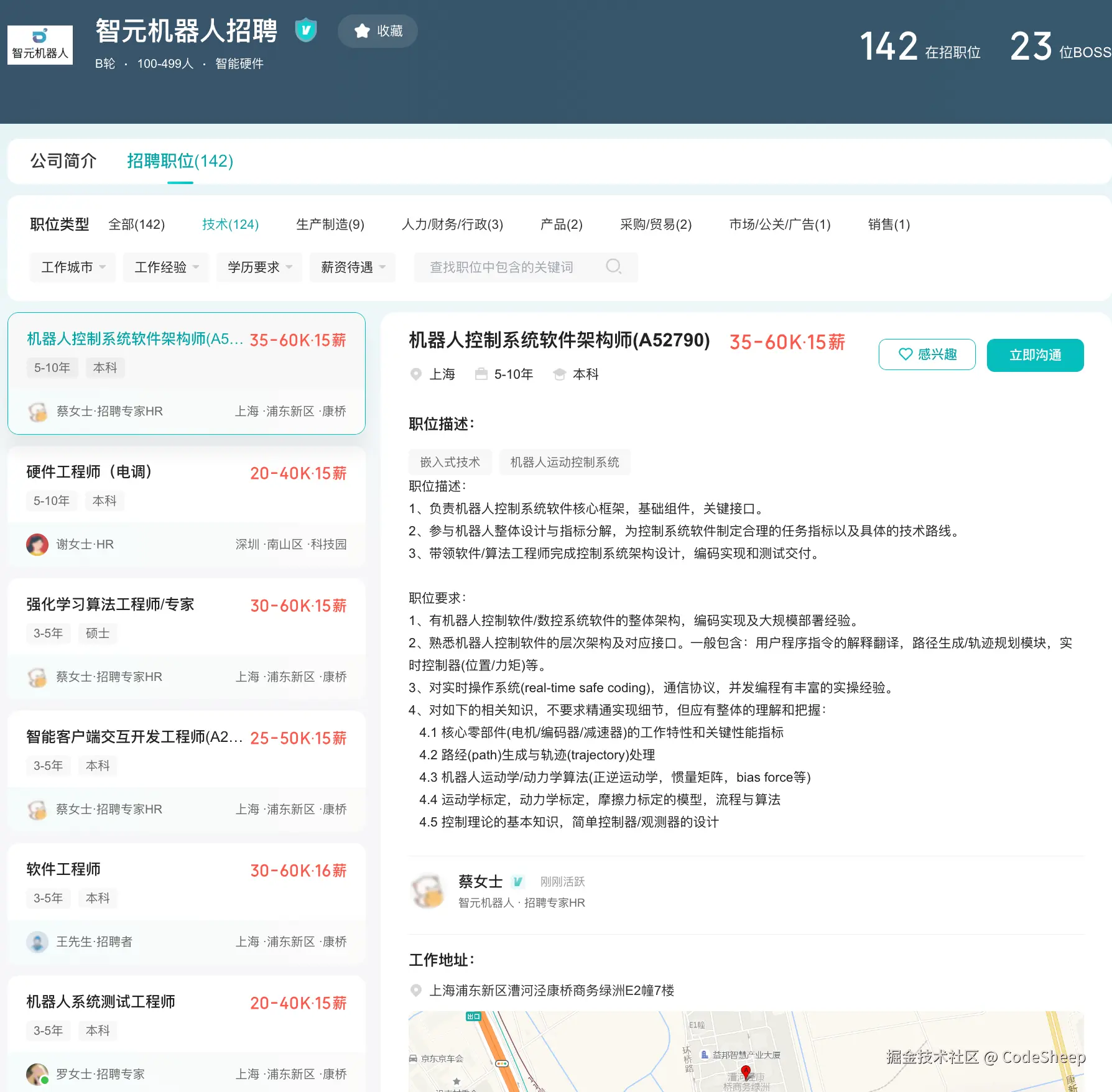The height and width of the screenshot is (1092, 1112).
Task: Filter by 技术(124) job type
Action: click(231, 224)
